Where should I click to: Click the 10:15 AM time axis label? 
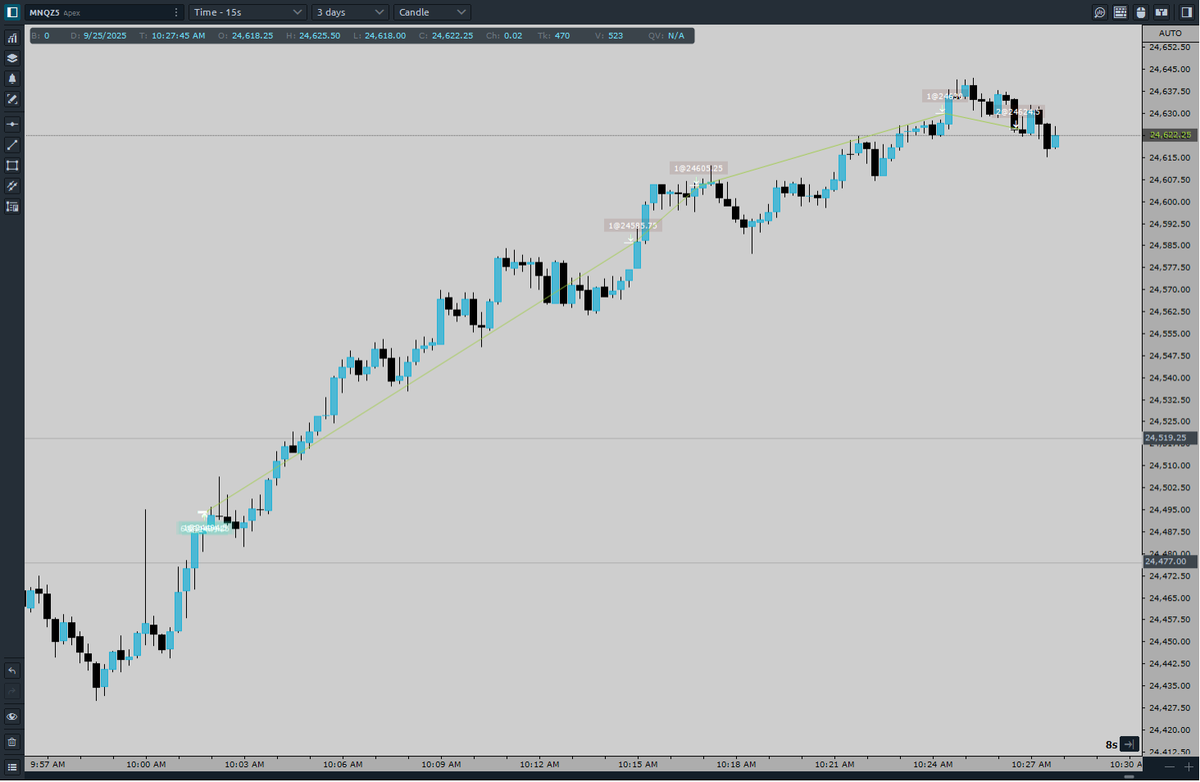638,764
